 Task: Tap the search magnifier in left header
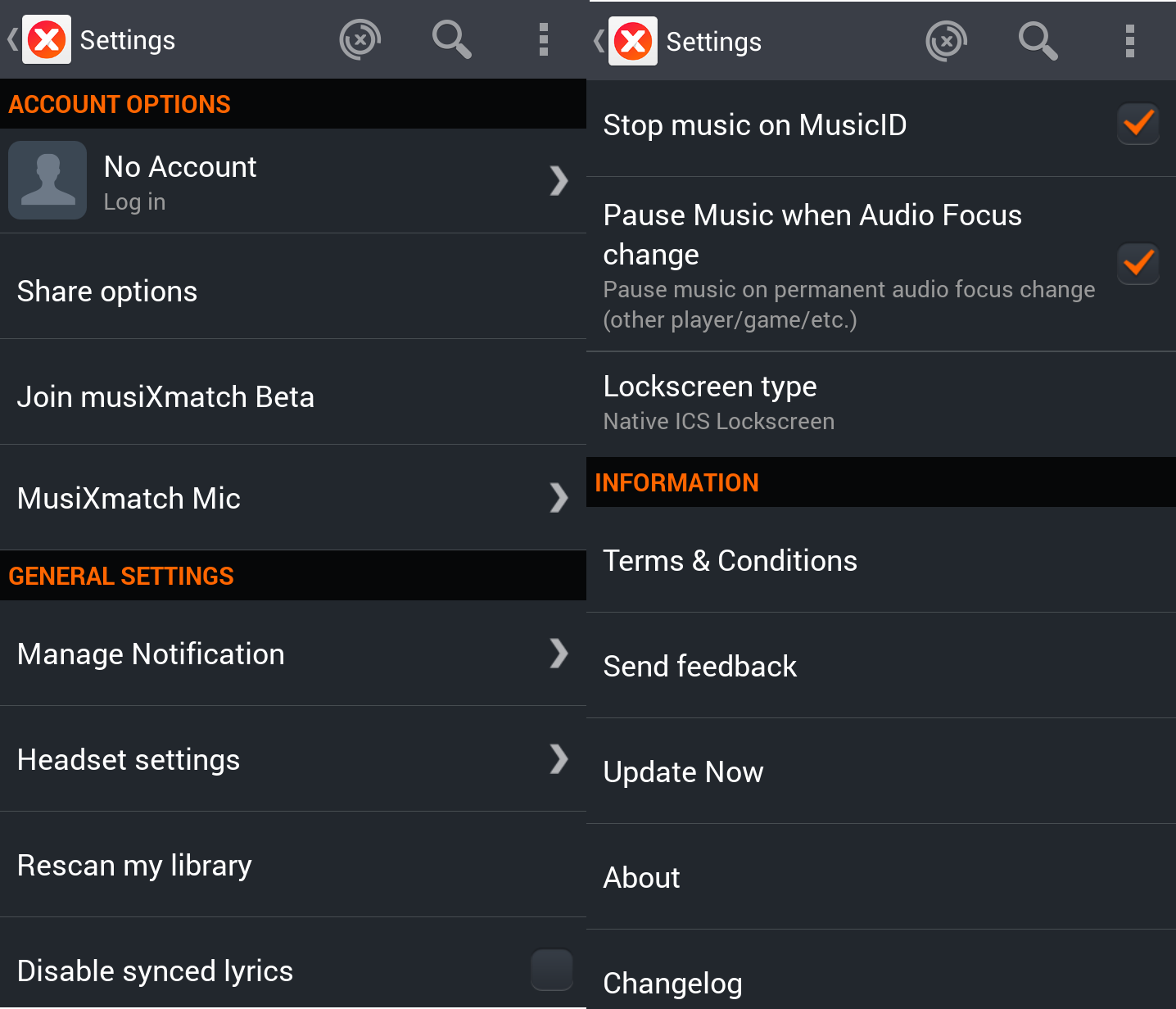click(x=452, y=39)
